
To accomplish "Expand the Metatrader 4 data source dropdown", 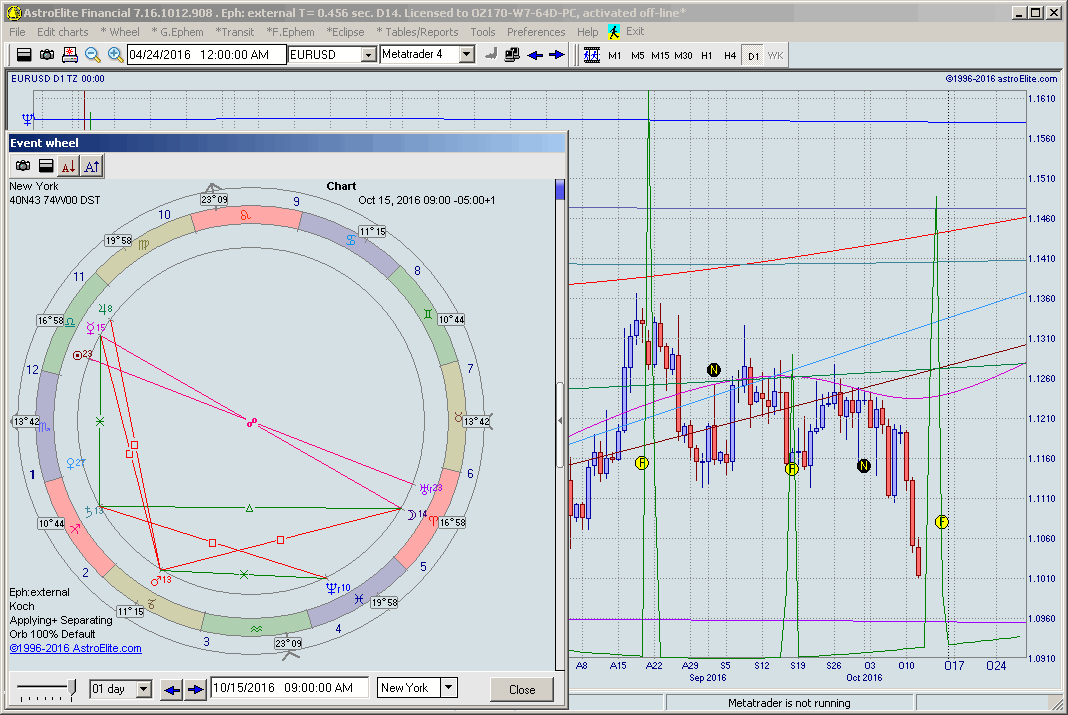I will pos(466,55).
